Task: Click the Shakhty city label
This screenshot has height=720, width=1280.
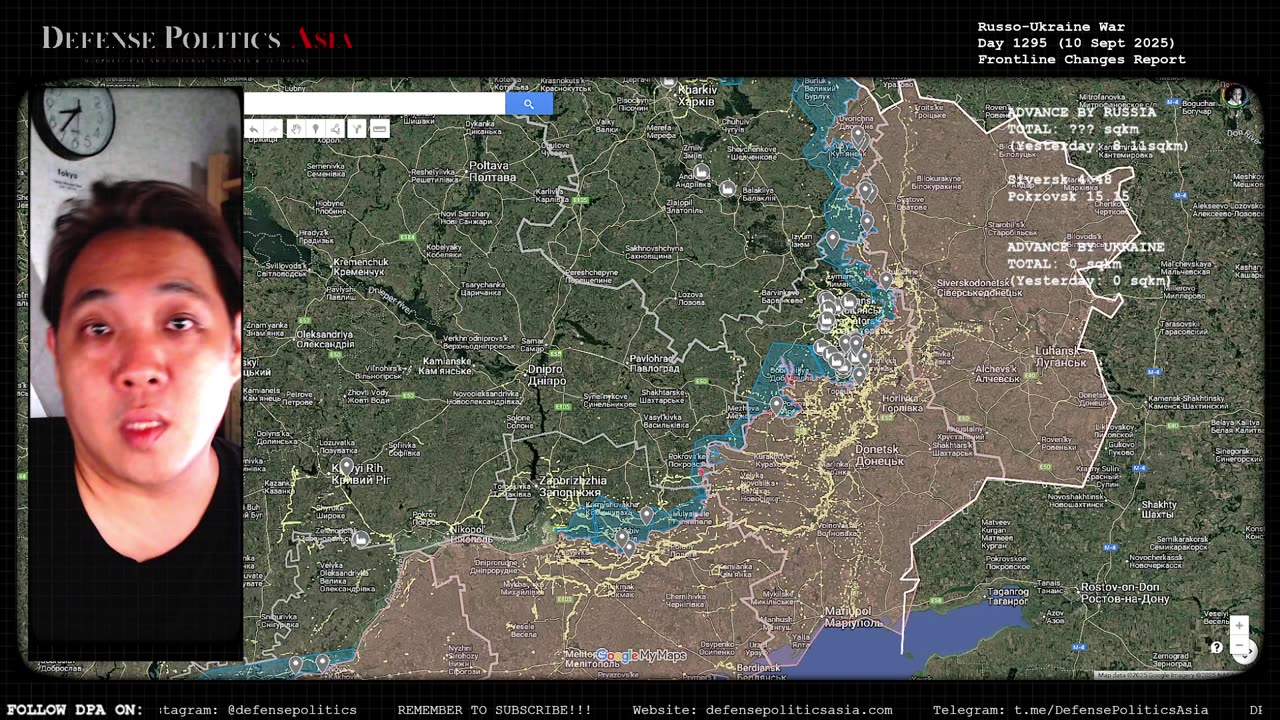Action: click(1159, 509)
